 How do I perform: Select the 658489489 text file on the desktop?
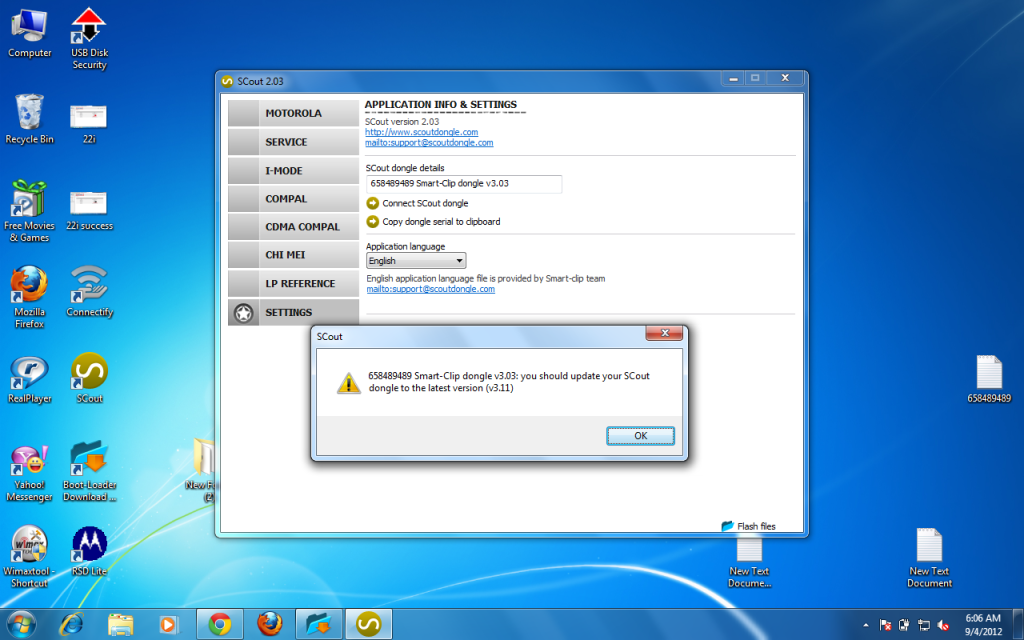[989, 379]
